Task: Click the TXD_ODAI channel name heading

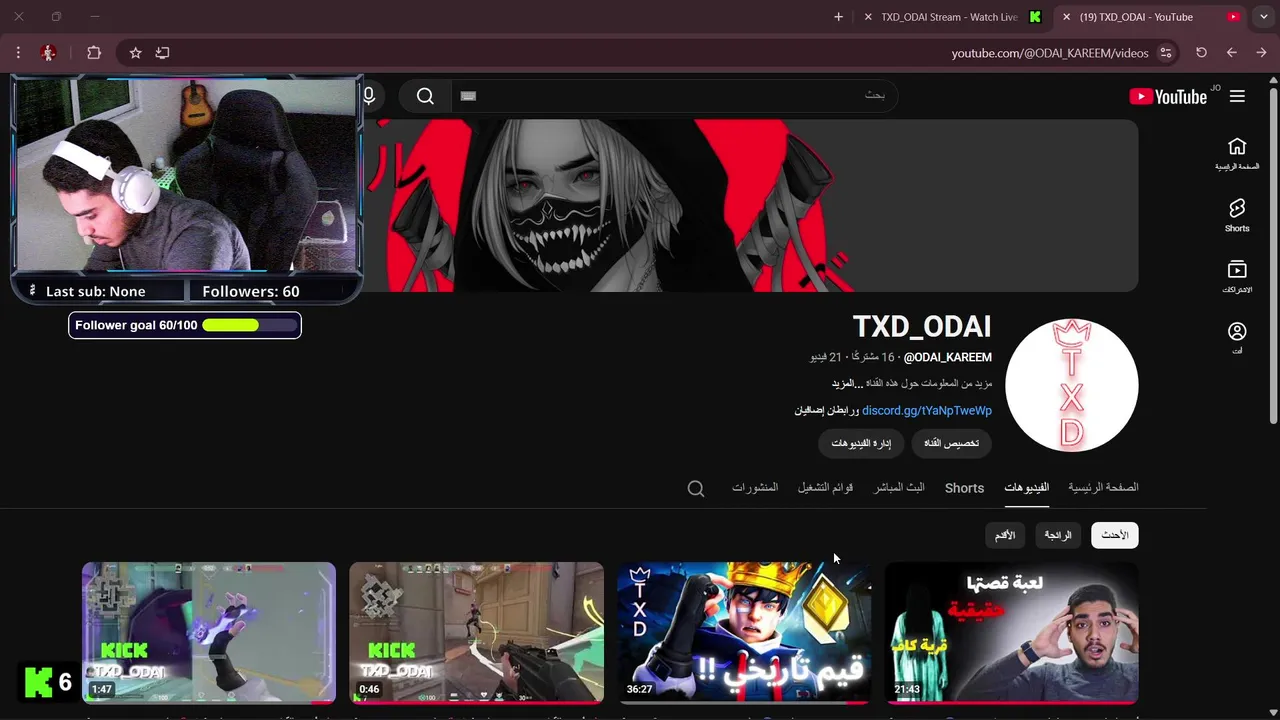Action: pos(921,327)
